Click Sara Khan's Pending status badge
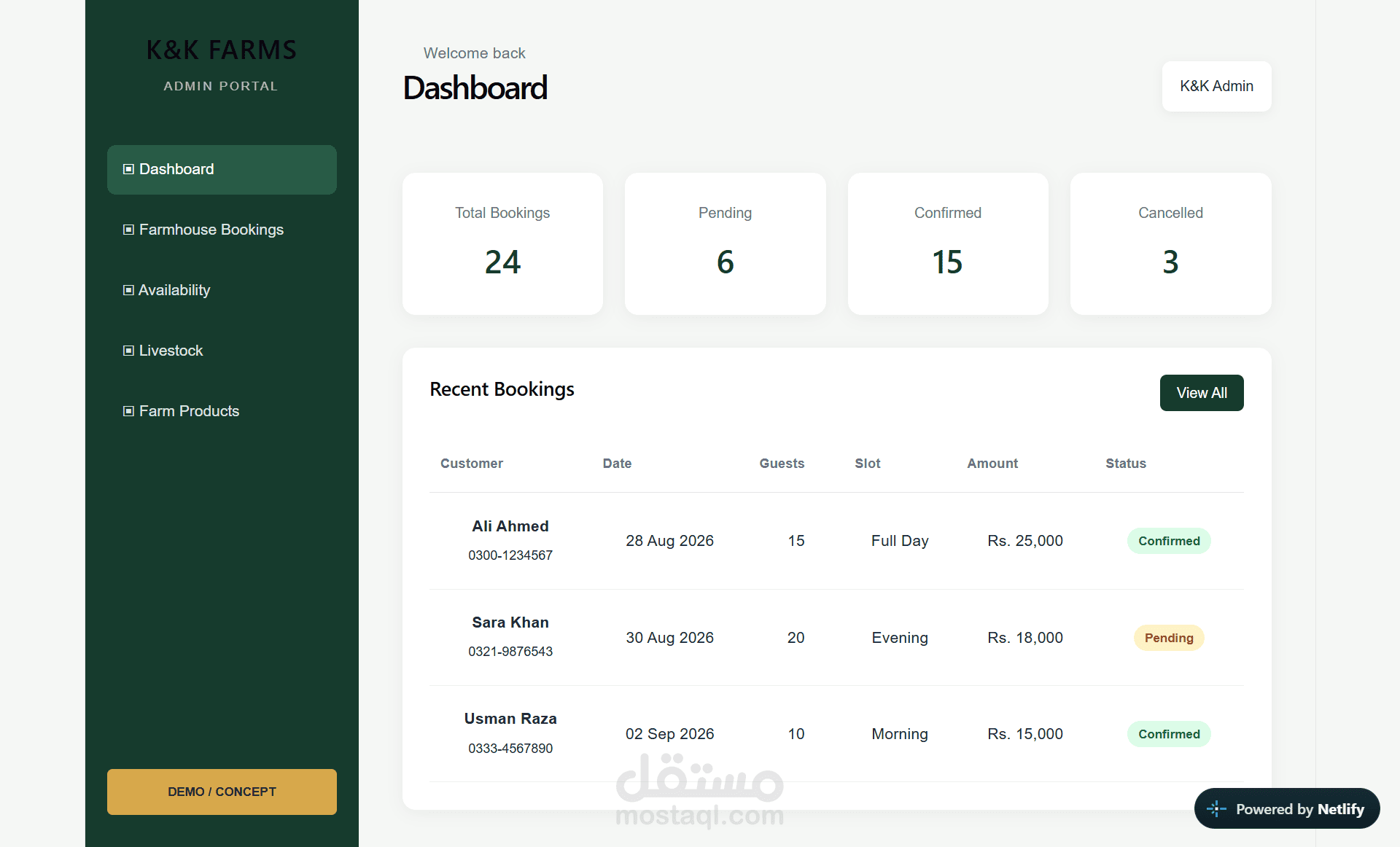 [1169, 638]
